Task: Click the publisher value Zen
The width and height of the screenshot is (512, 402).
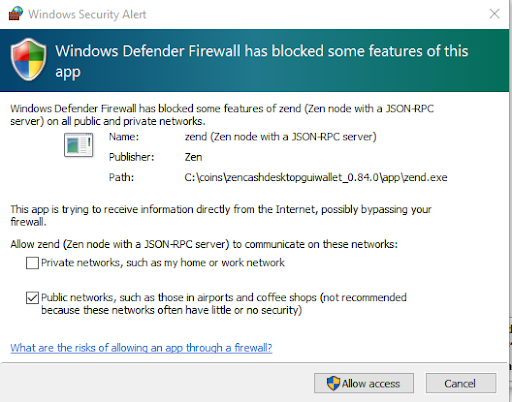Action: click(193, 157)
